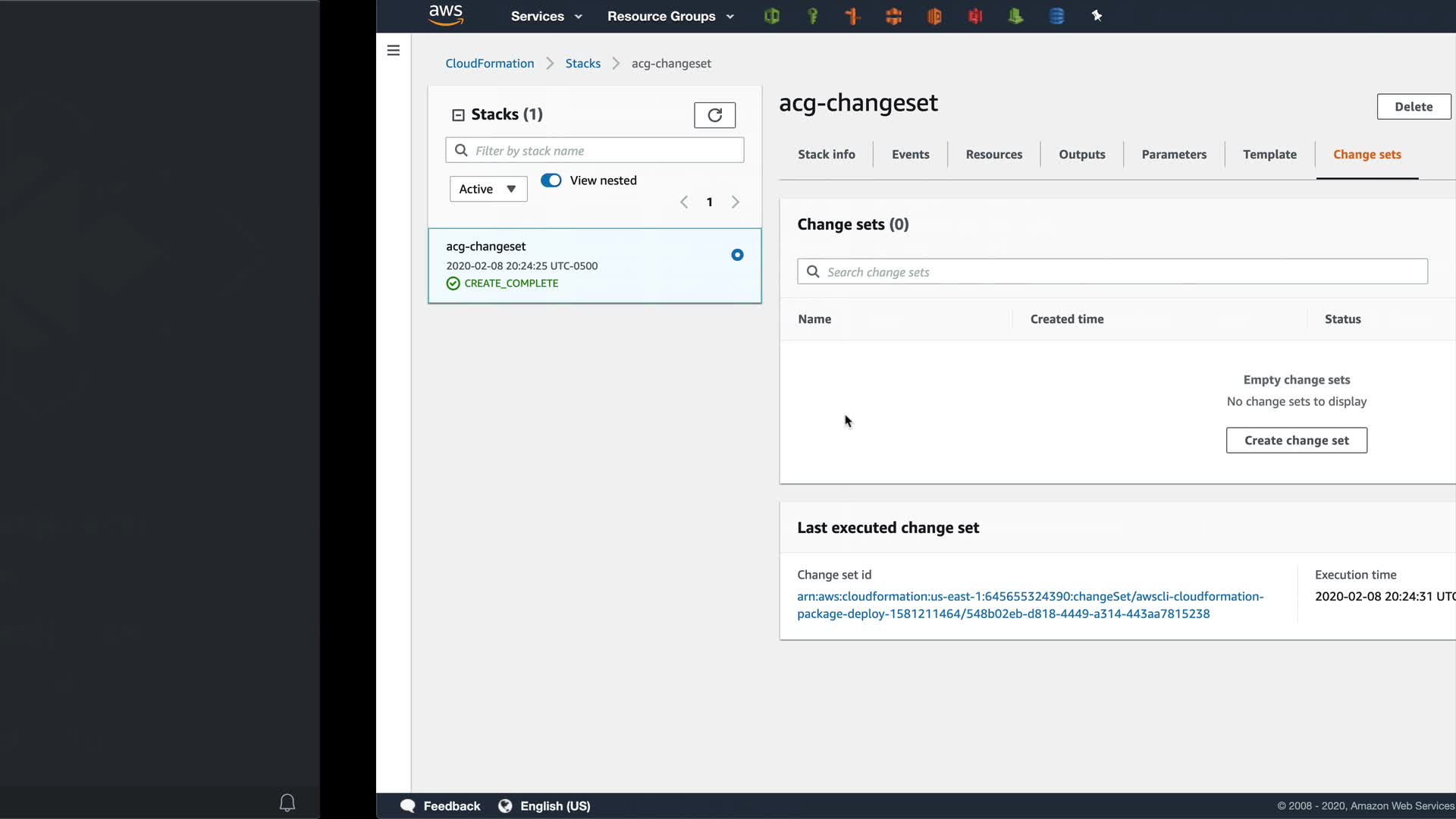Expand the Services menu
Image resolution: width=1456 pixels, height=819 pixels.
[x=546, y=16]
